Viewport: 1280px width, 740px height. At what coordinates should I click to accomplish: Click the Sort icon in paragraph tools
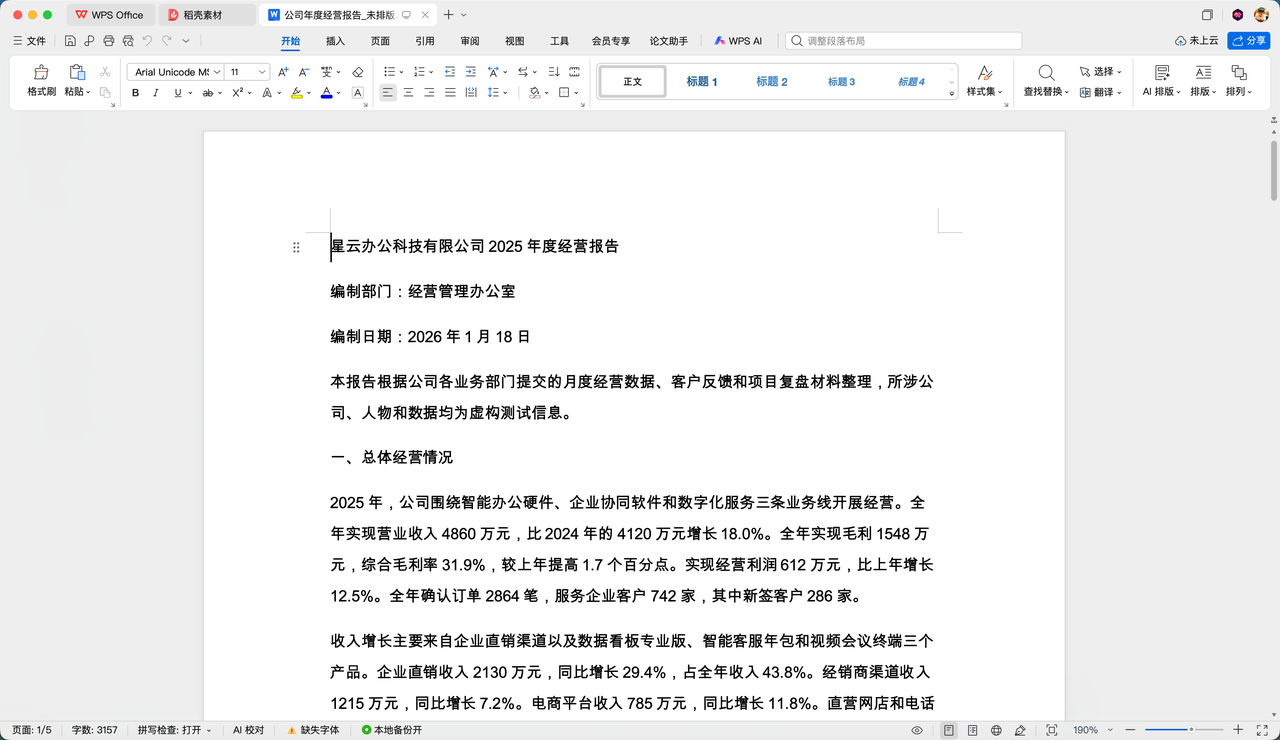click(552, 72)
